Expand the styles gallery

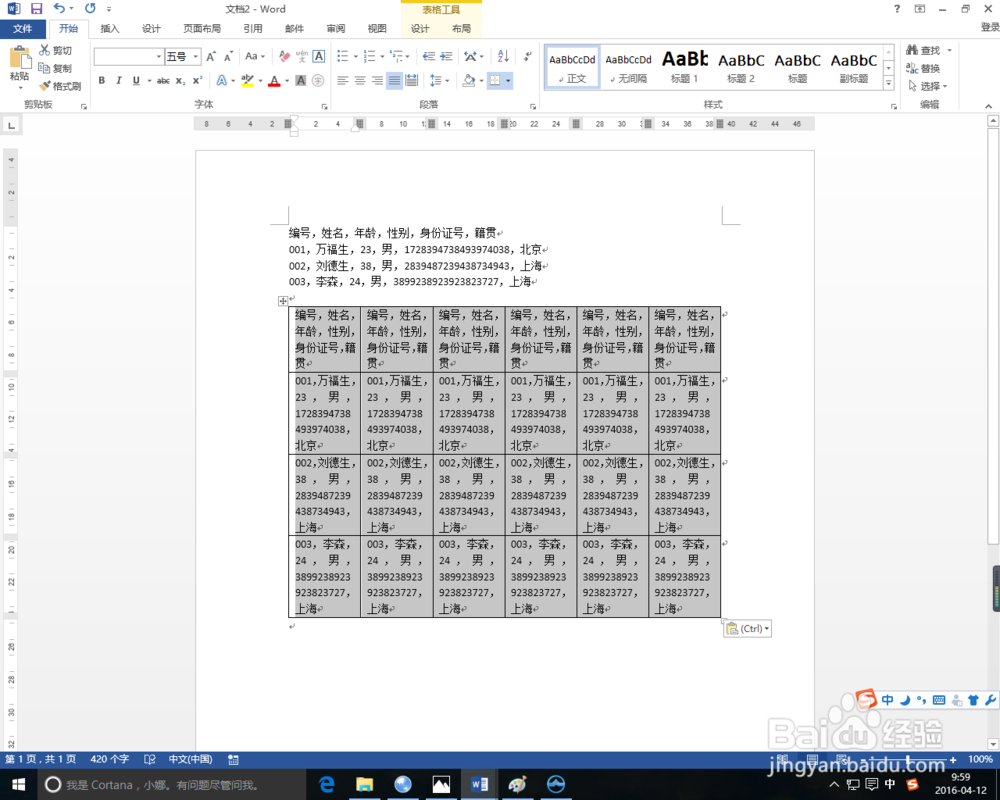point(888,83)
